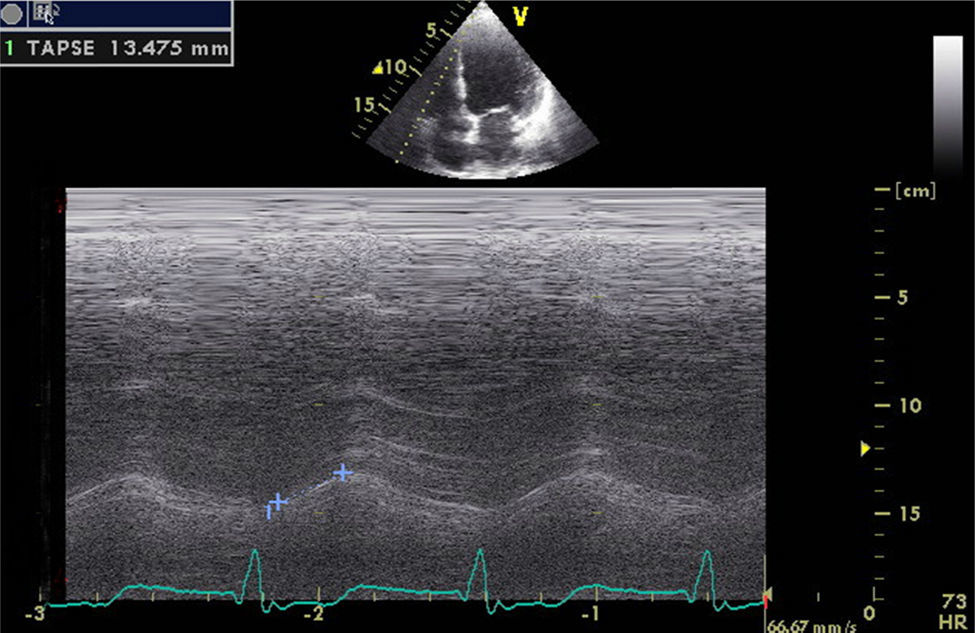This screenshot has height=633, width=975.
Task: Select the lower blue TAPSE caliper cross
Action: 278,501
